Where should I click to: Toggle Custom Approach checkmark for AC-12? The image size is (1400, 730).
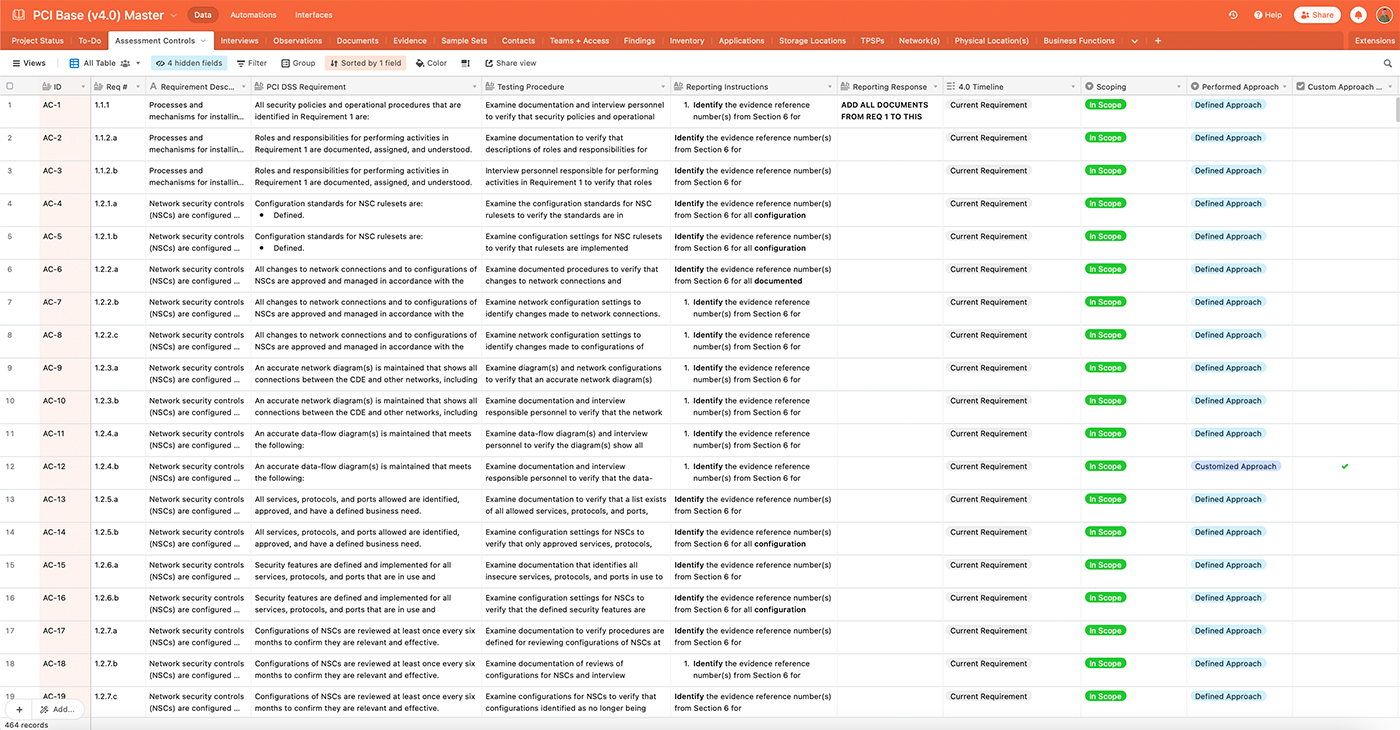(x=1345, y=466)
